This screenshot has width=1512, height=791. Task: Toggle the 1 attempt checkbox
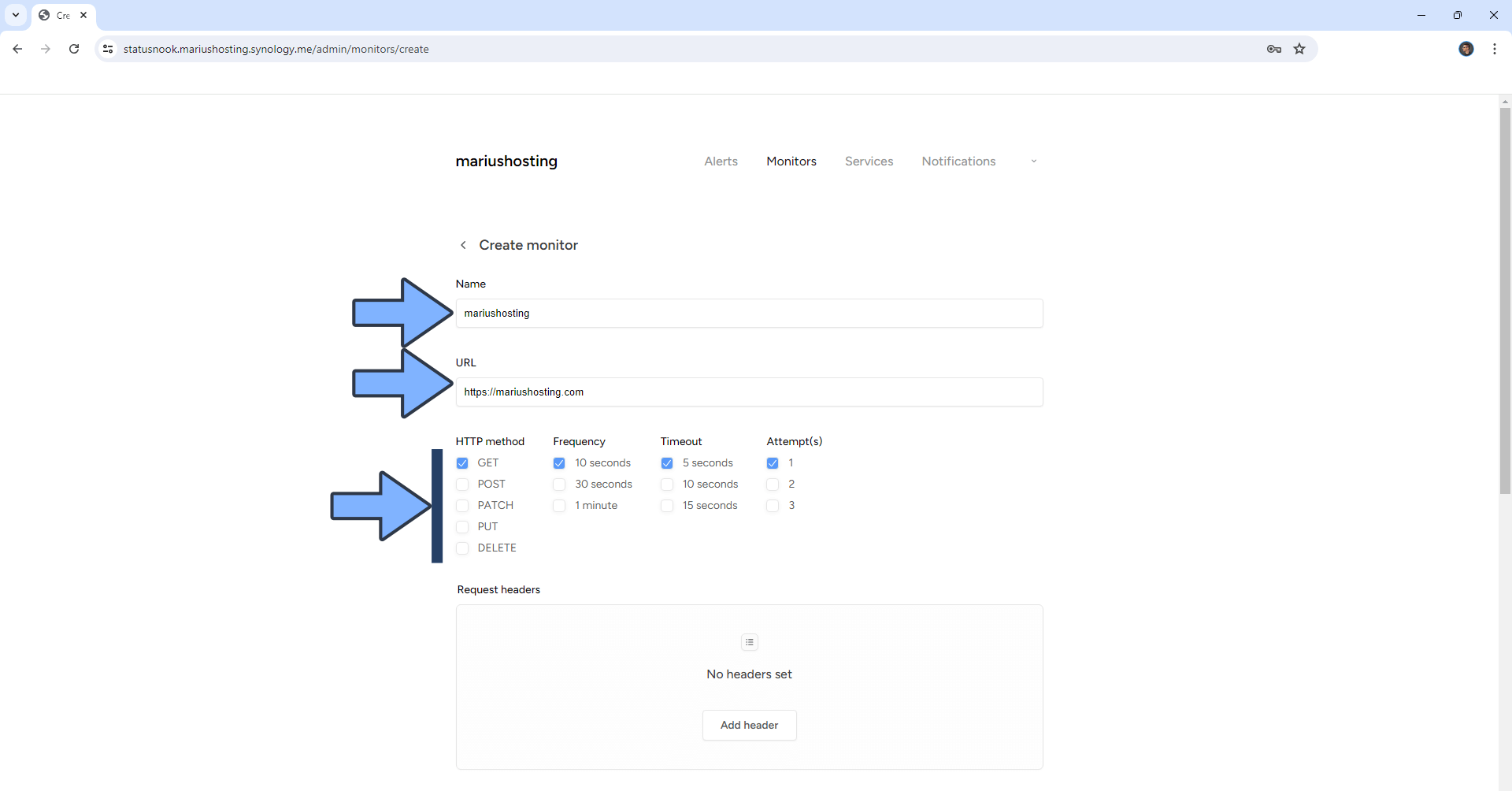(x=773, y=463)
